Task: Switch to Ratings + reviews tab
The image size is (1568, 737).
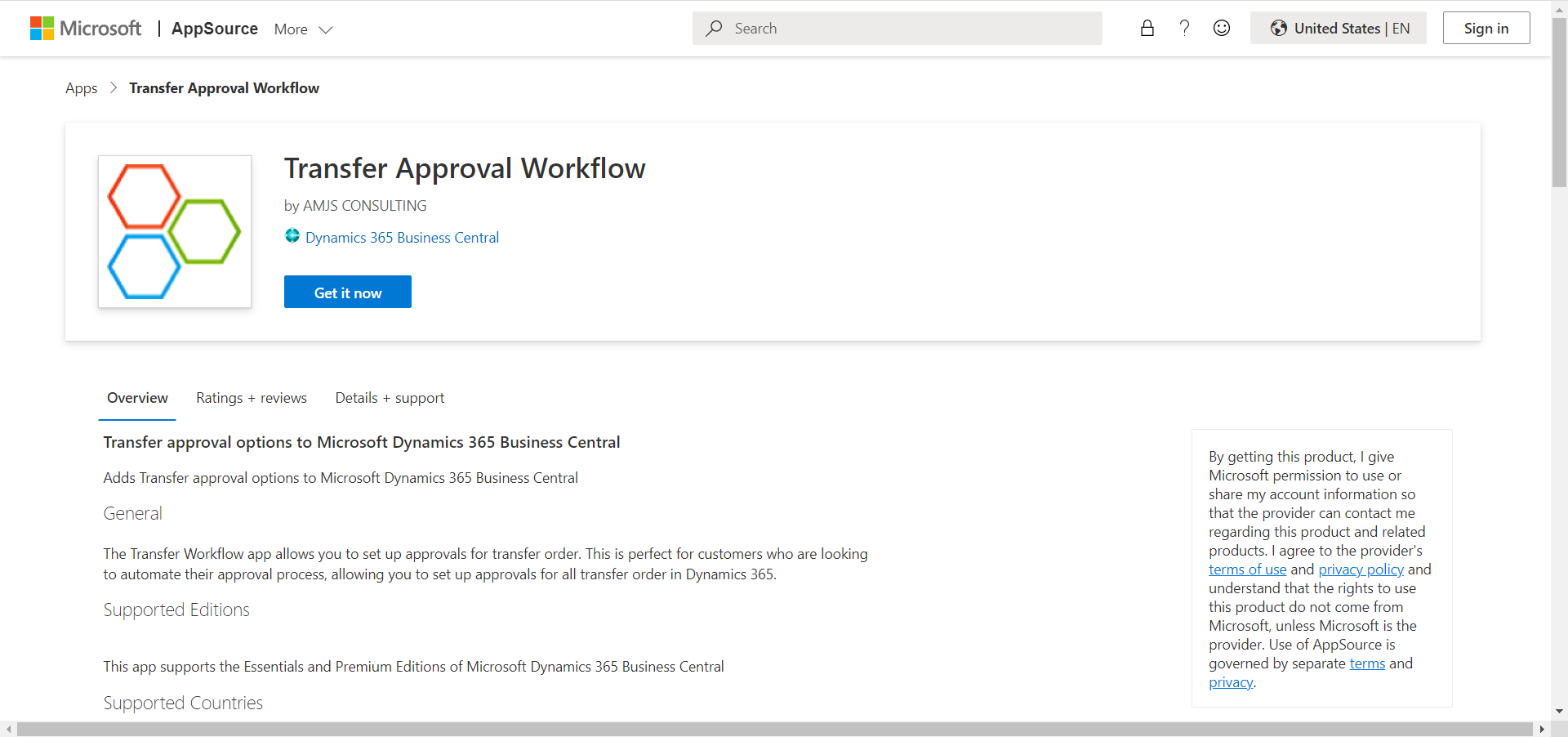Action: (x=252, y=398)
